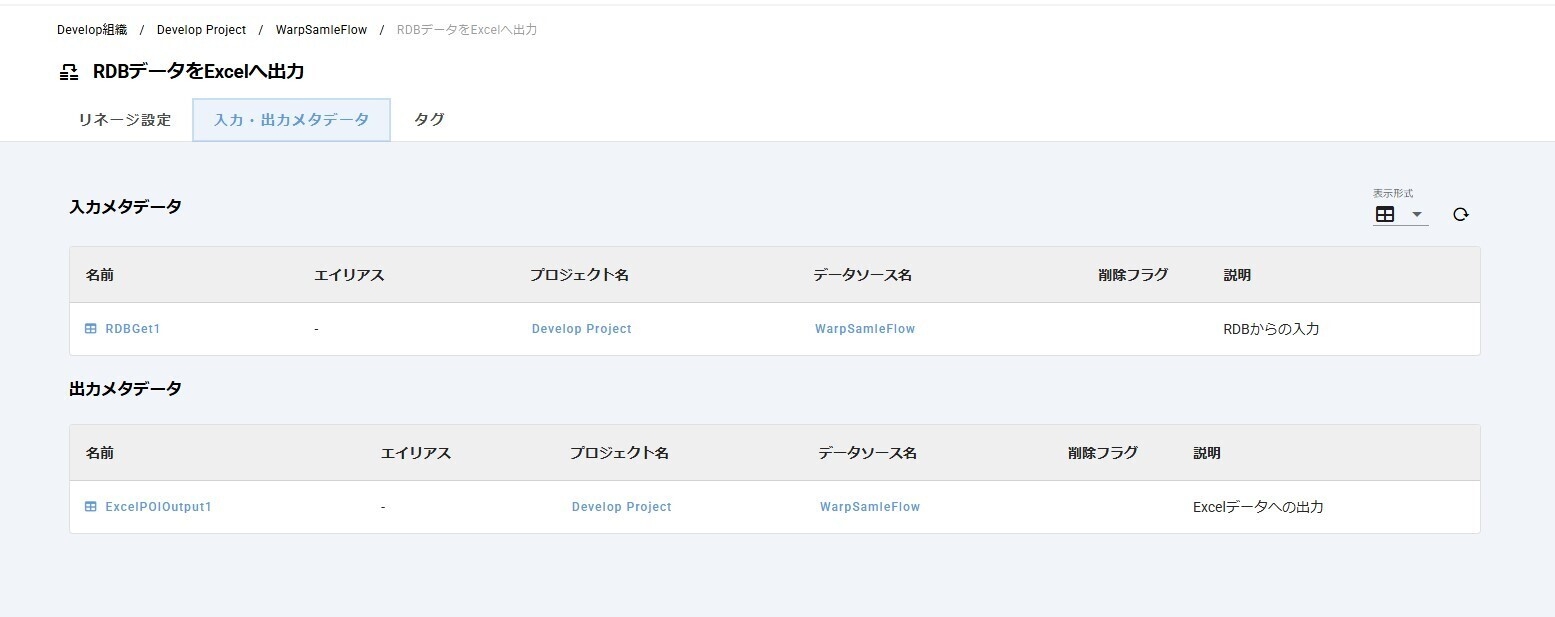Click the table icon beside ExcelPOIOutput1

pyautogui.click(x=89, y=507)
